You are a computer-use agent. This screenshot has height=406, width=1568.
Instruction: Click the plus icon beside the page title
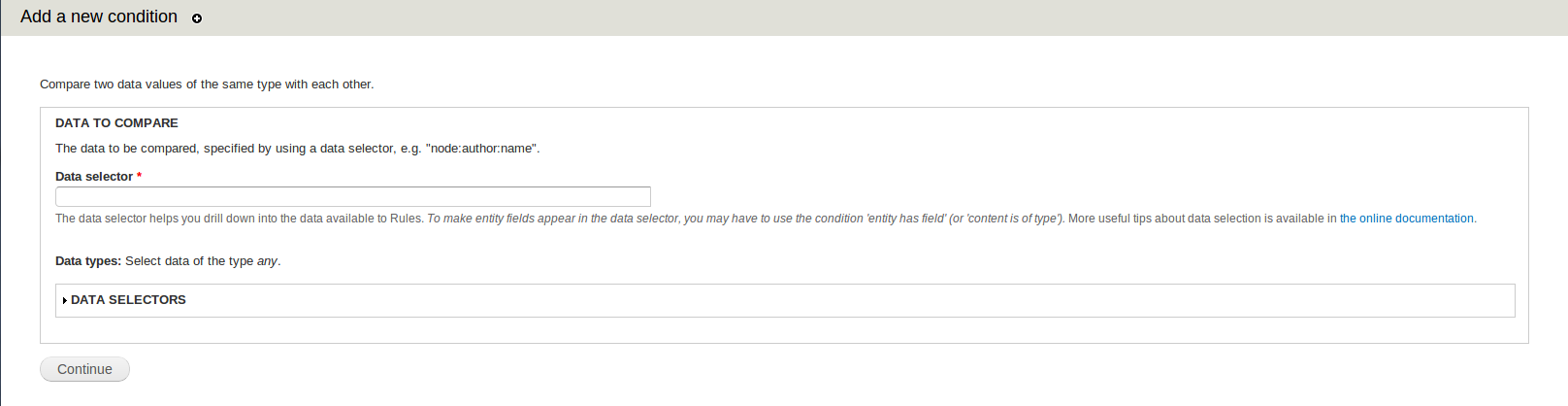197,18
